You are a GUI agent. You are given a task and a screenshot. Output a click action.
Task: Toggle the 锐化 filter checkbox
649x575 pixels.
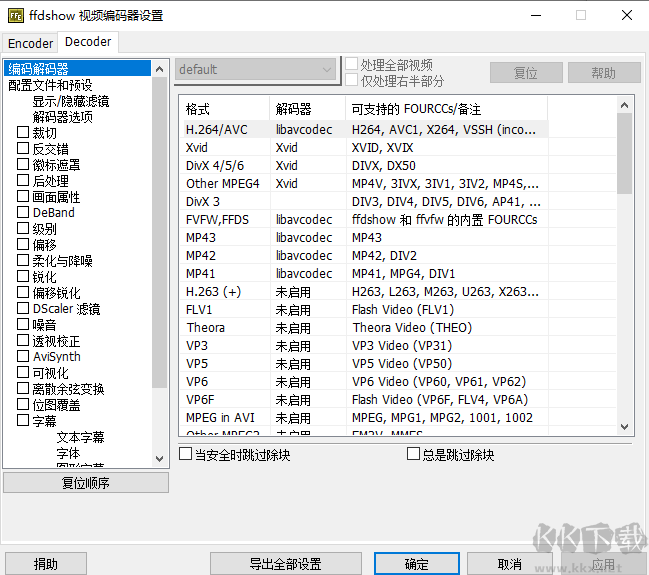click(23, 277)
